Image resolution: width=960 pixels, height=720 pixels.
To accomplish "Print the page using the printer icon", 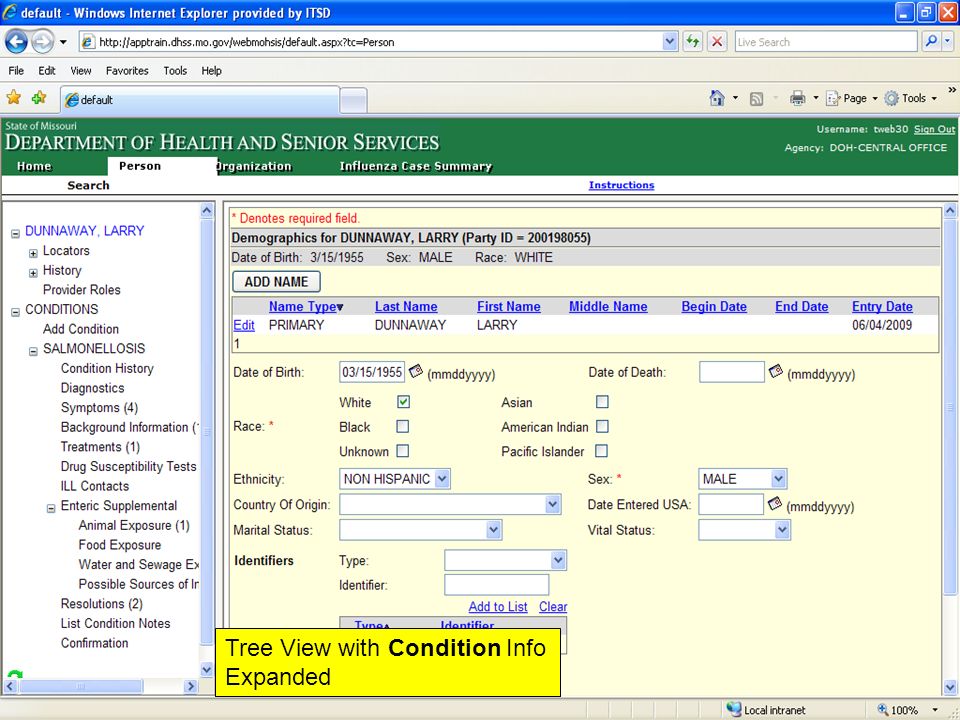I will pos(797,98).
